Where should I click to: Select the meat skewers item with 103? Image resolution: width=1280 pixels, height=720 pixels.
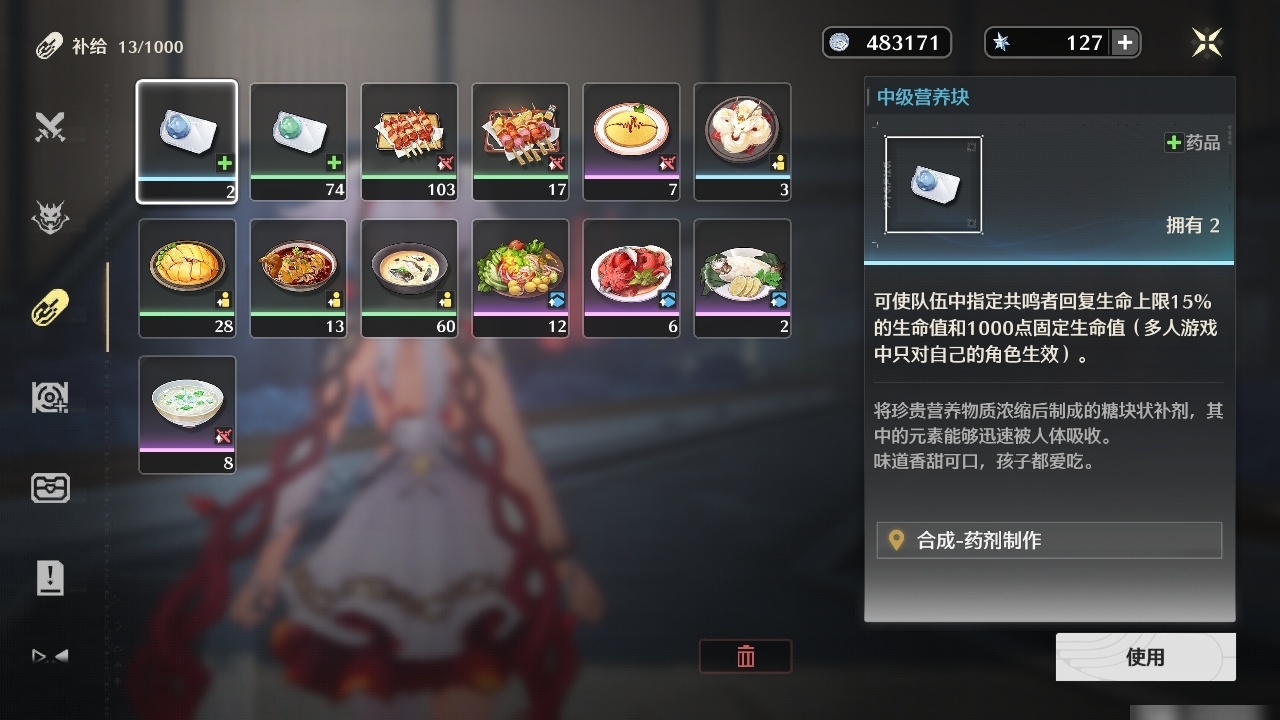(409, 142)
